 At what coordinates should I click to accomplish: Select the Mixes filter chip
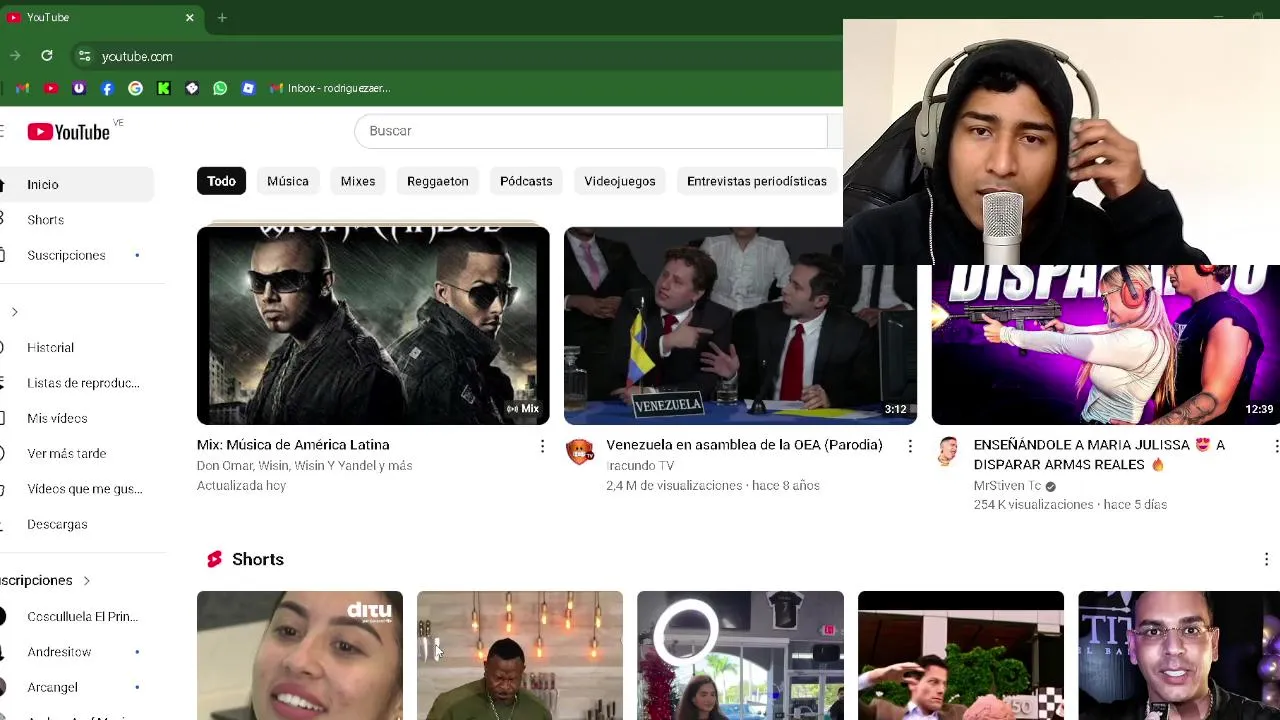click(358, 181)
